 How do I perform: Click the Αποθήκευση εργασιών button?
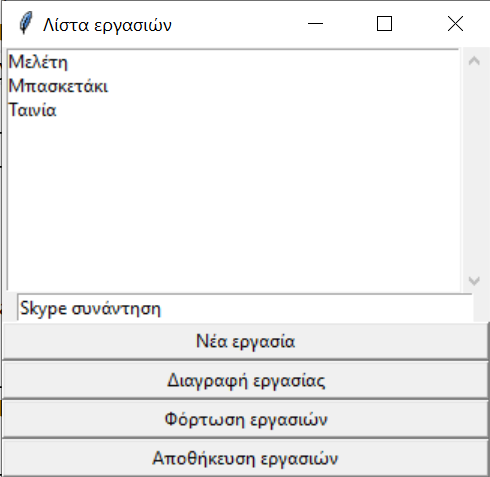click(245, 458)
